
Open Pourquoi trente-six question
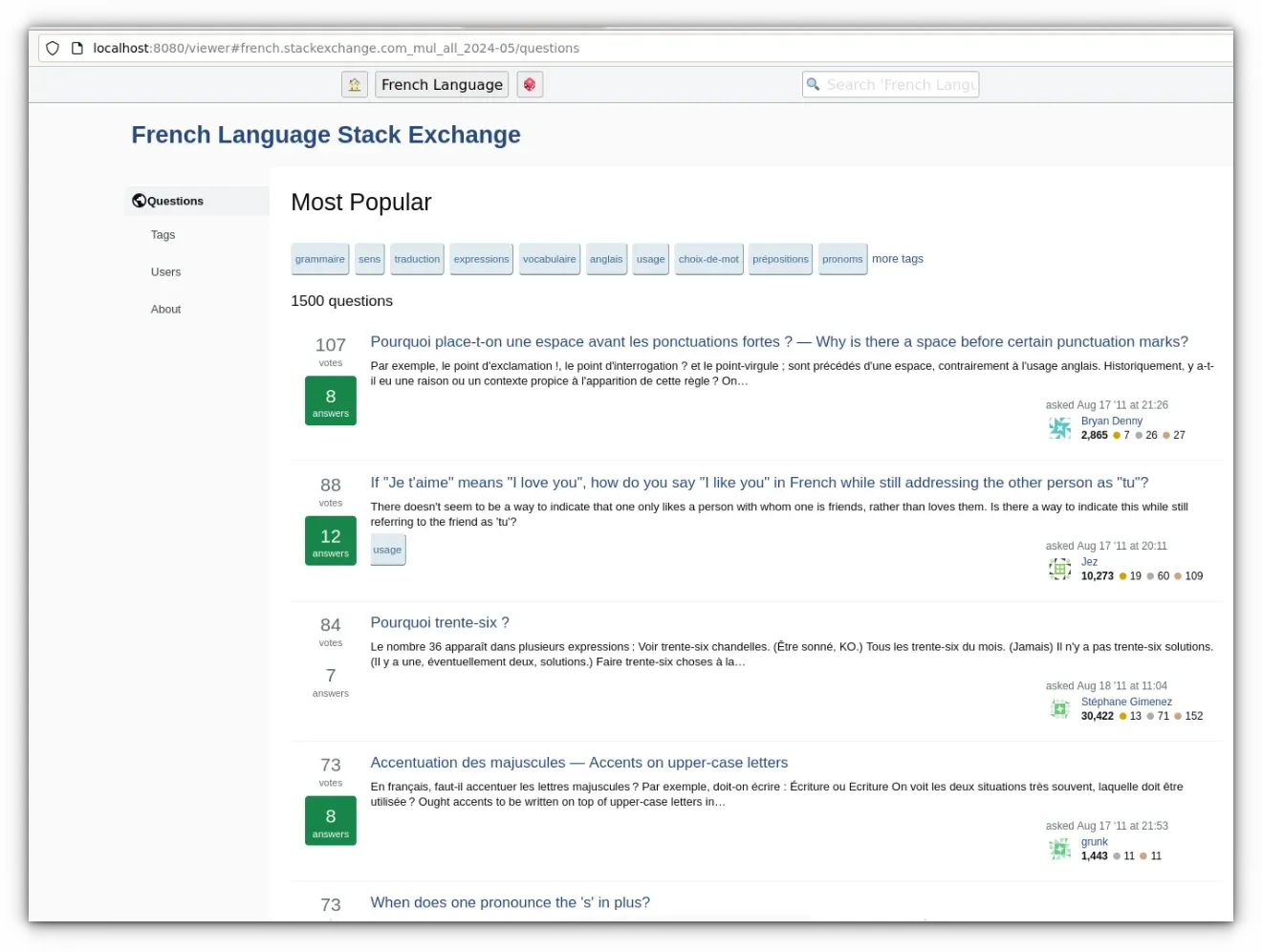[x=440, y=622]
